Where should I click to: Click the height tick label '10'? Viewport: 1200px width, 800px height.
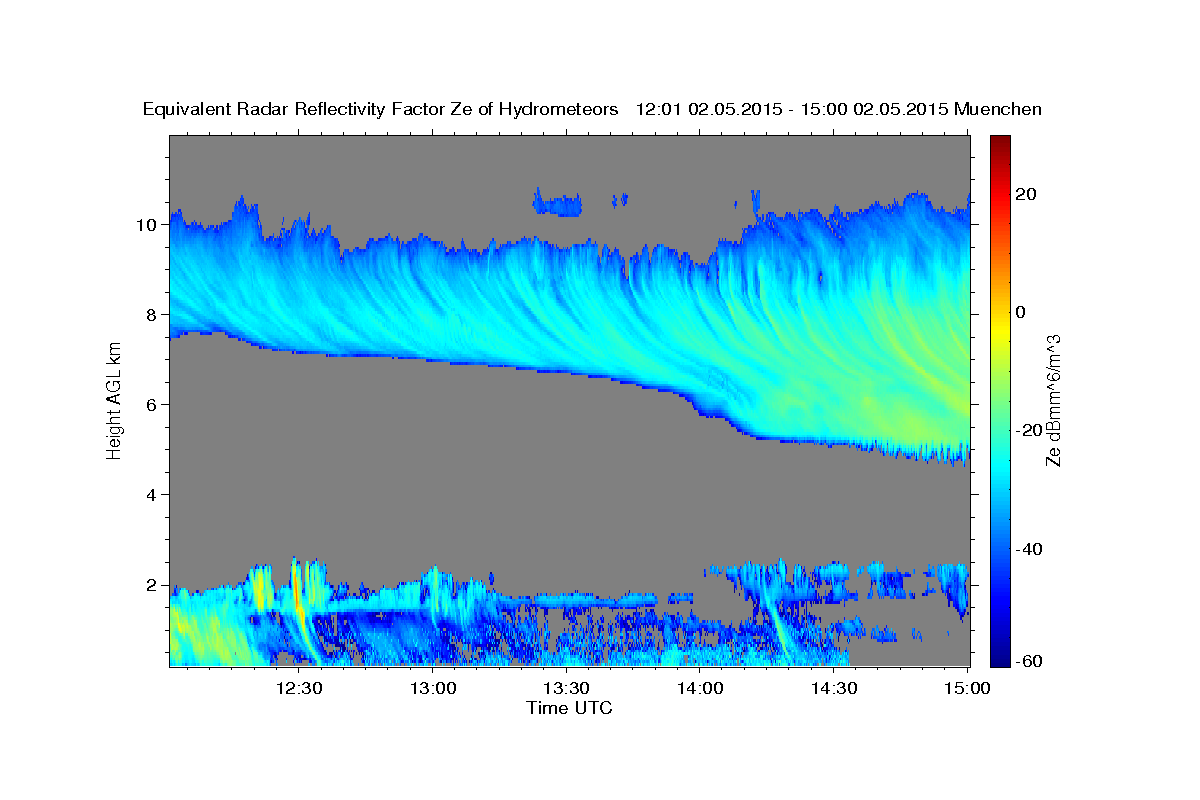point(148,225)
